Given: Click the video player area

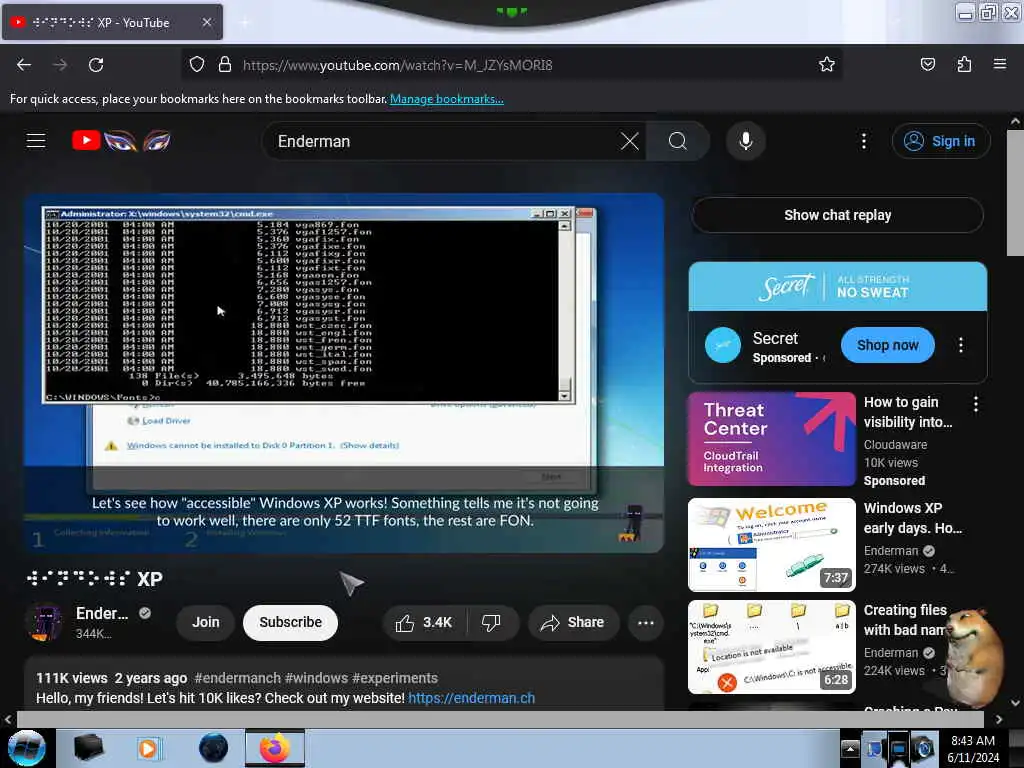Looking at the screenshot, I should pyautogui.click(x=344, y=373).
